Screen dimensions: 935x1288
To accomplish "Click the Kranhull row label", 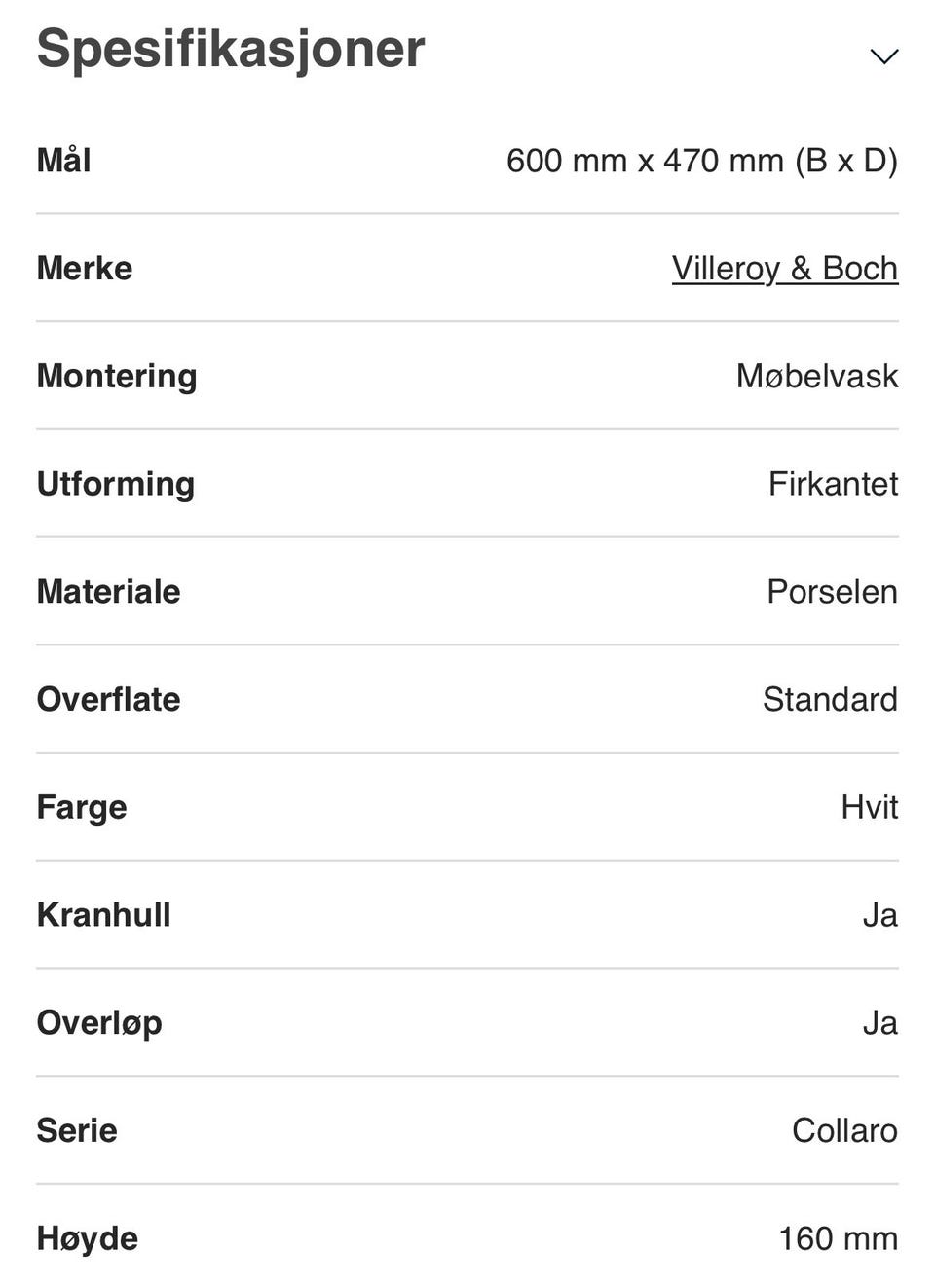I will pyautogui.click(x=103, y=915).
